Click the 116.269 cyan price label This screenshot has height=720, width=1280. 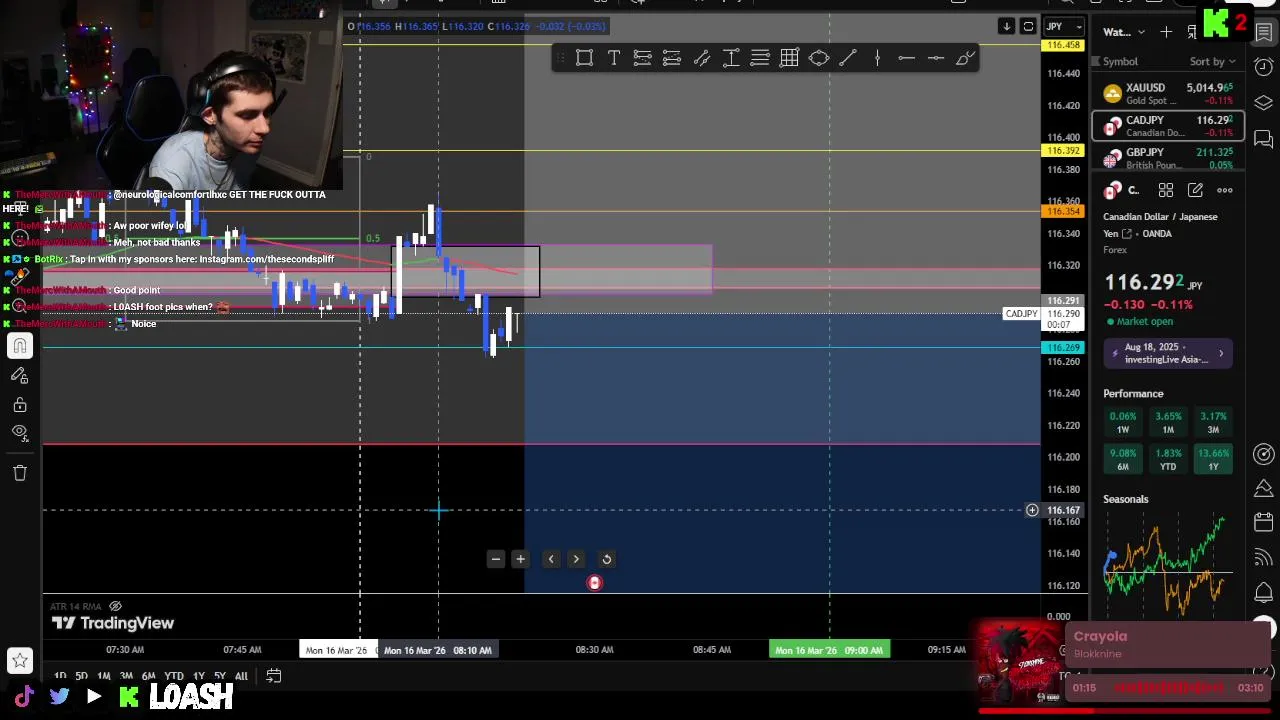tap(1064, 347)
